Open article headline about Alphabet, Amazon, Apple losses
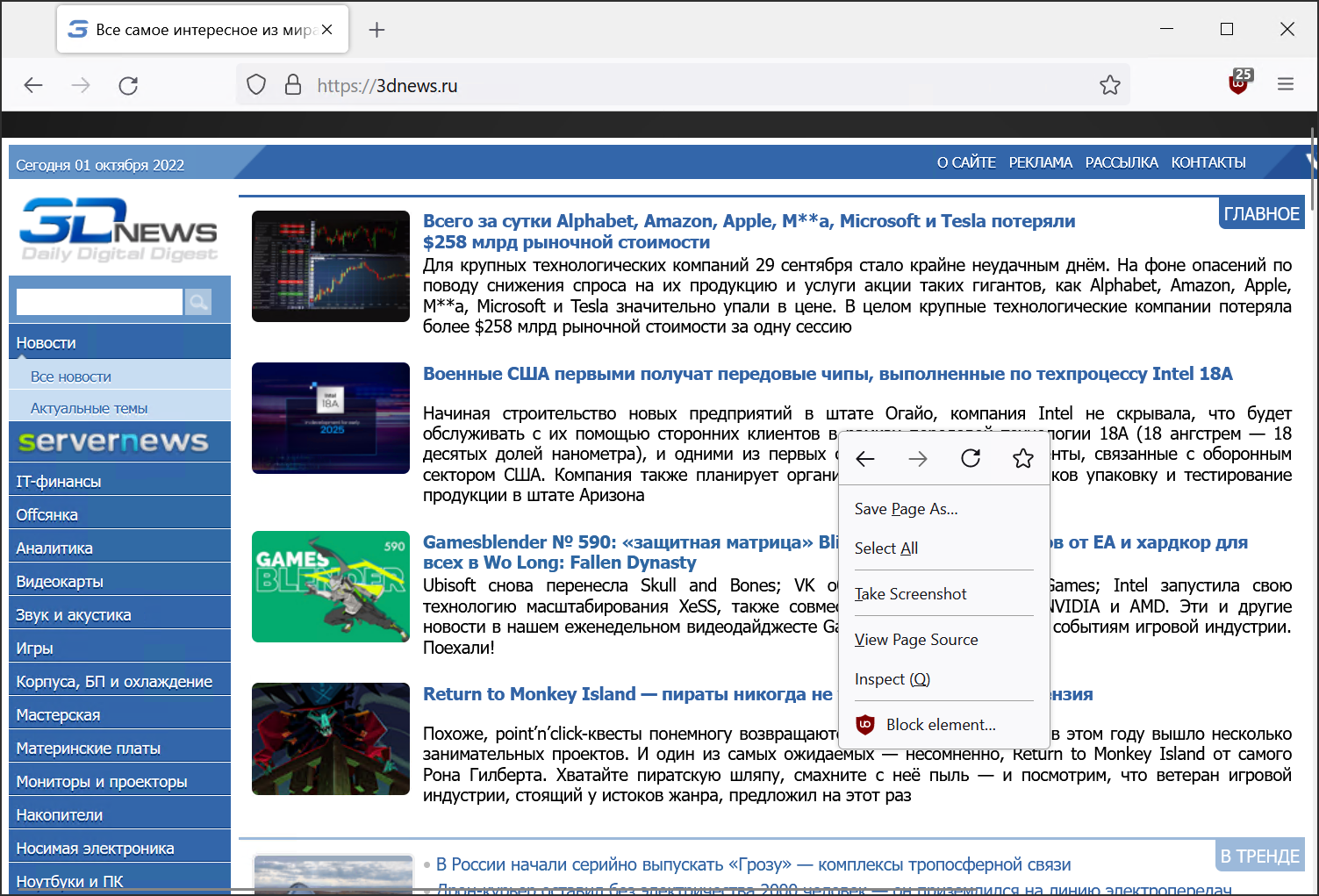 (x=749, y=232)
